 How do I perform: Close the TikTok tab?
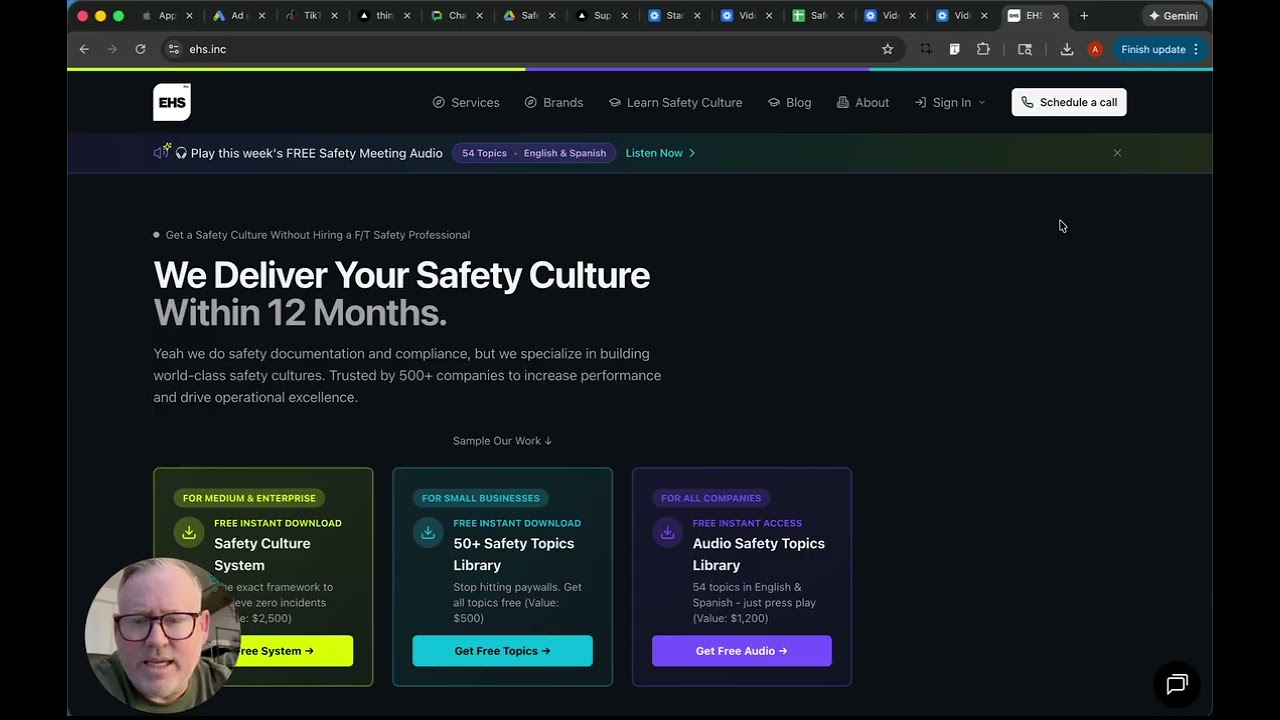click(335, 16)
